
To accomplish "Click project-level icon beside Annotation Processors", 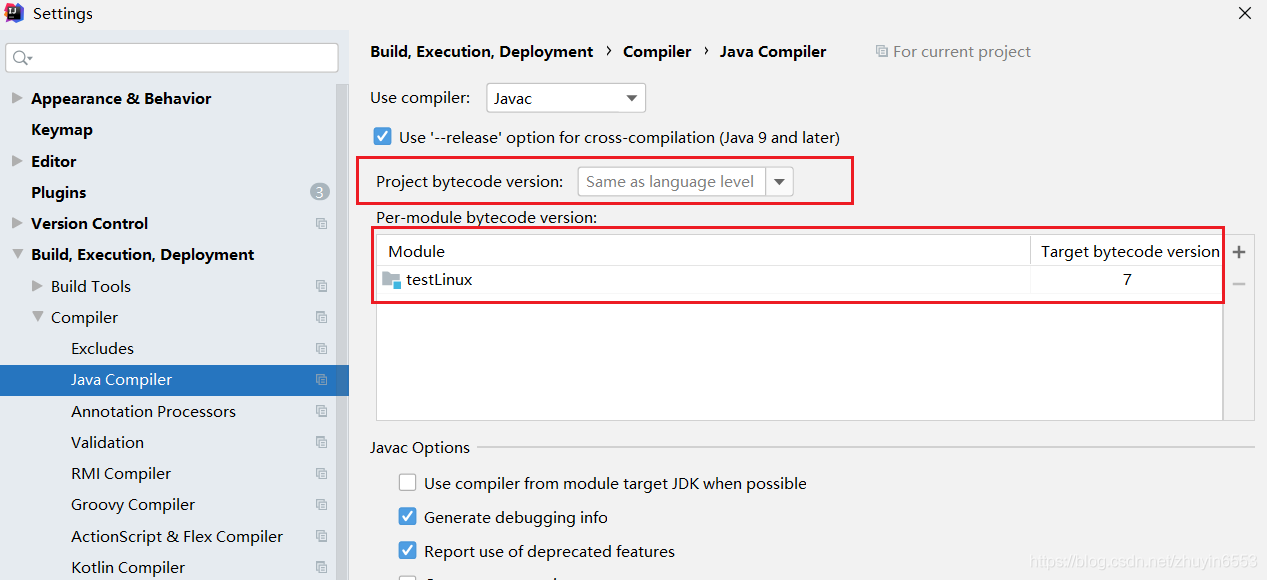I will (x=321, y=411).
